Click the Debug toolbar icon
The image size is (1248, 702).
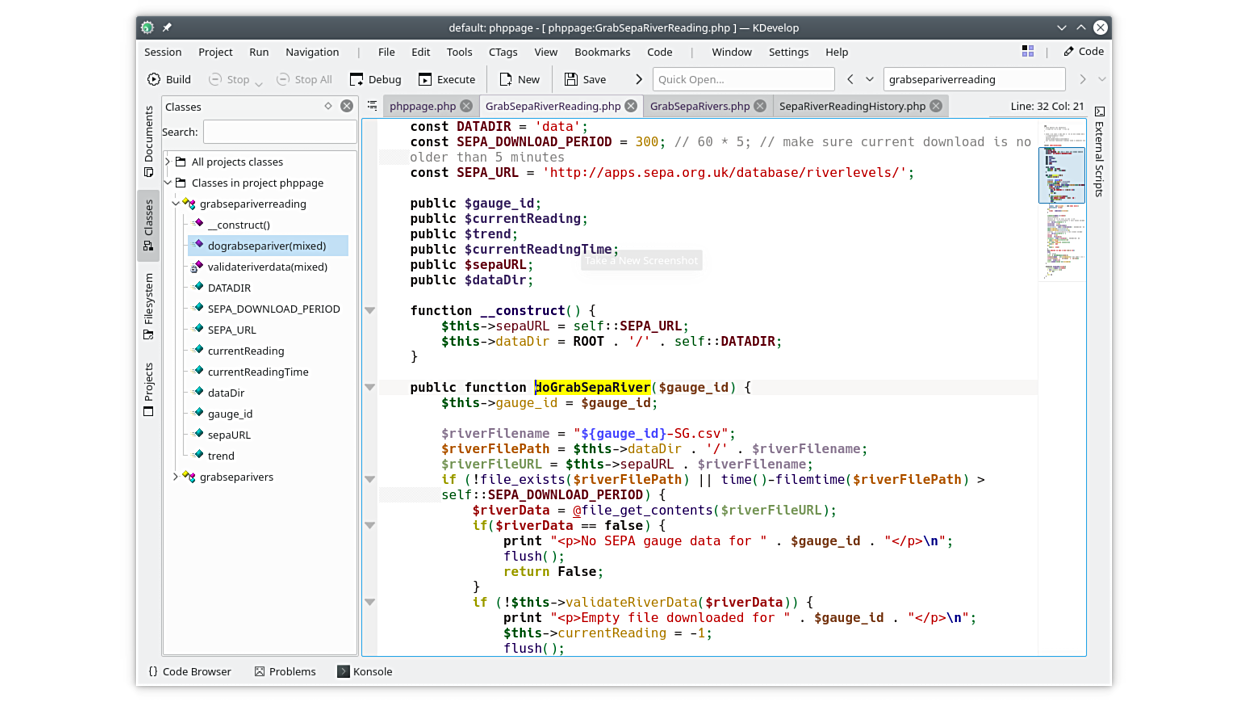tap(375, 79)
